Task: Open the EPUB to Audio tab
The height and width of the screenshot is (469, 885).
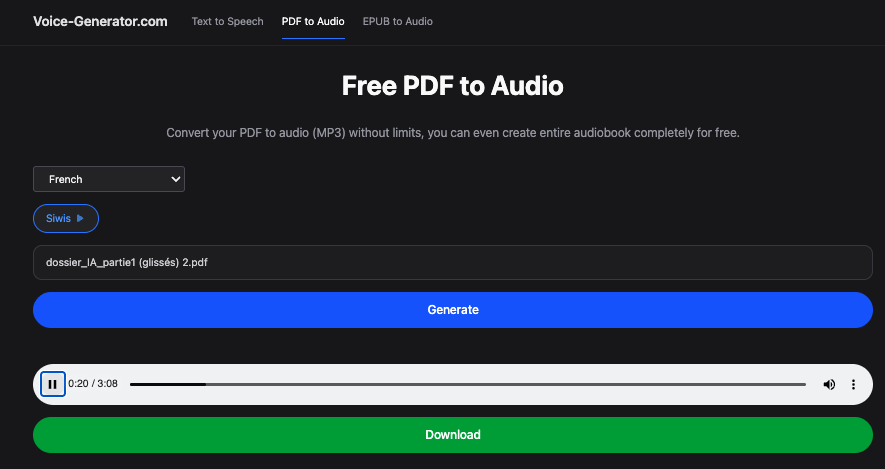Action: point(398,21)
